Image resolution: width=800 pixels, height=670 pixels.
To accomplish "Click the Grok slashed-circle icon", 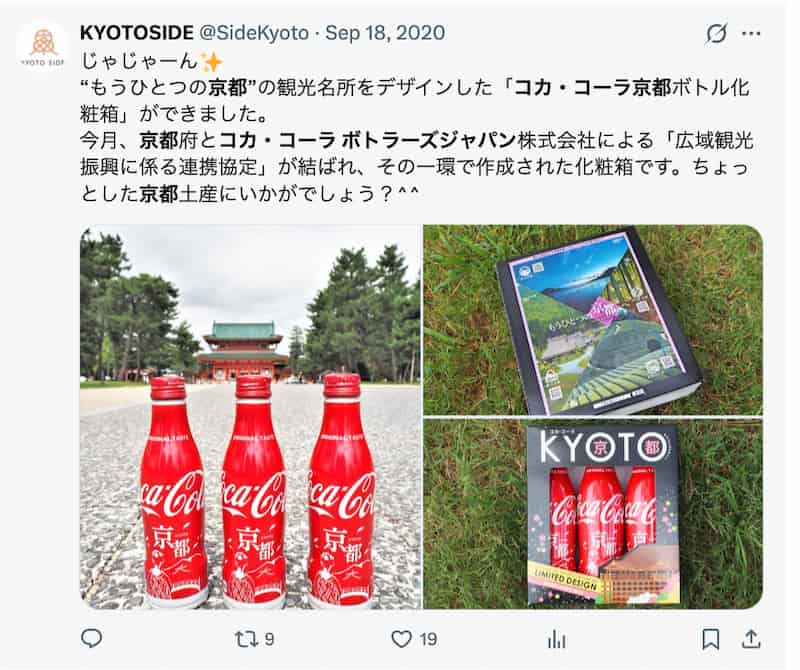I will (716, 34).
